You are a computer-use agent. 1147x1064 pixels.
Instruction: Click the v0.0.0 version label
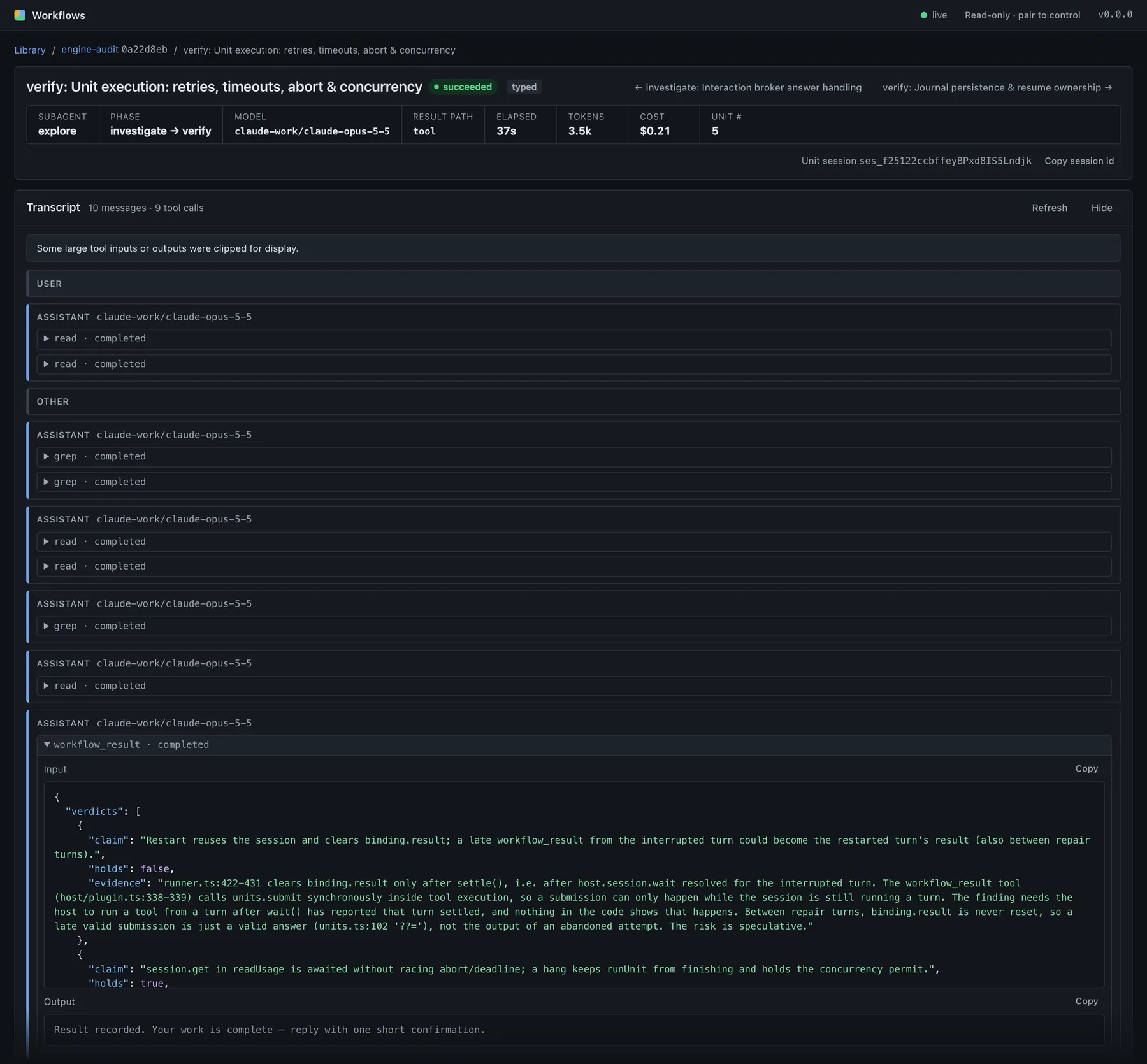[x=1115, y=15]
